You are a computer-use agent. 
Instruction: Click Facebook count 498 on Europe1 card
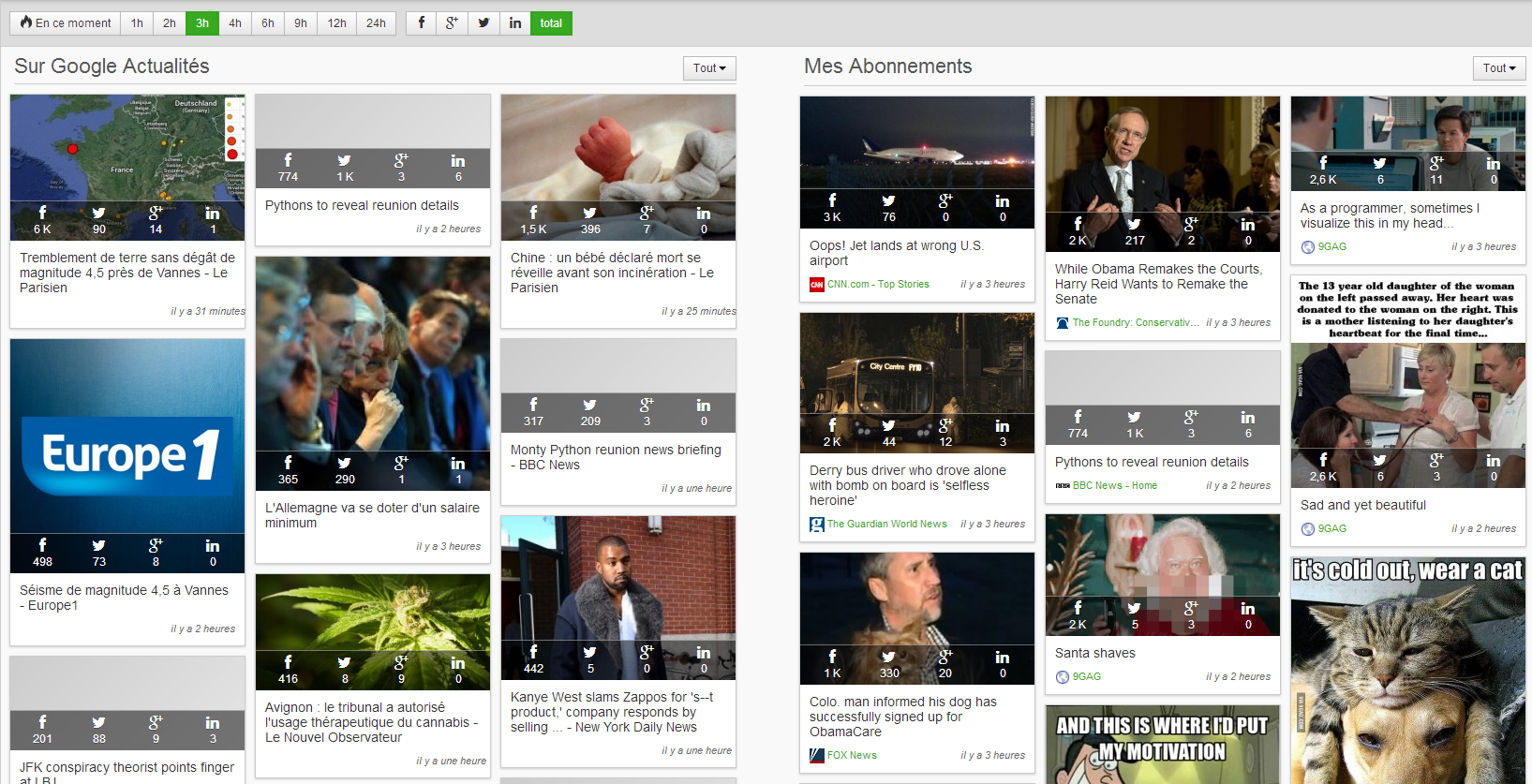42,553
